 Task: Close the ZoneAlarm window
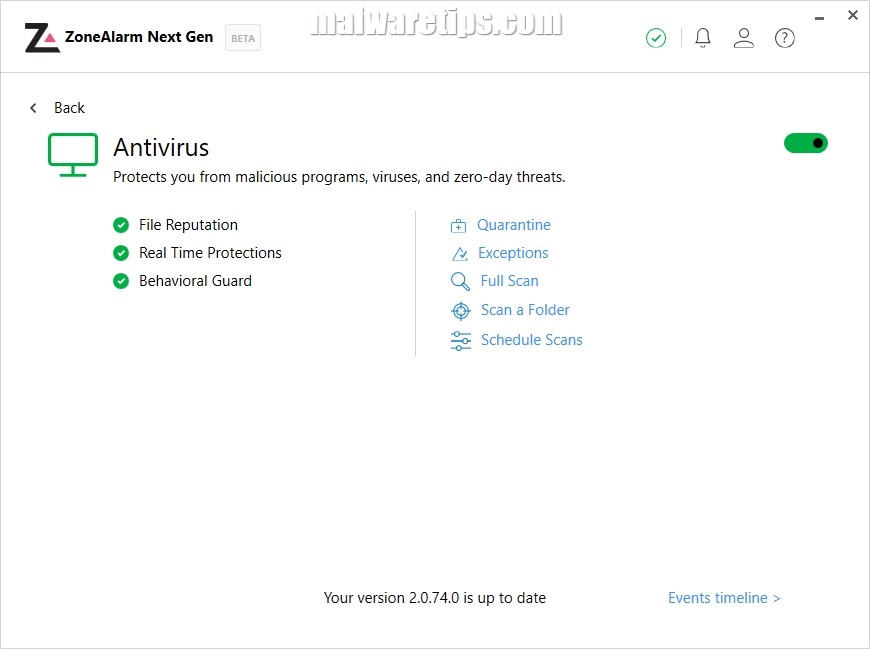(853, 16)
